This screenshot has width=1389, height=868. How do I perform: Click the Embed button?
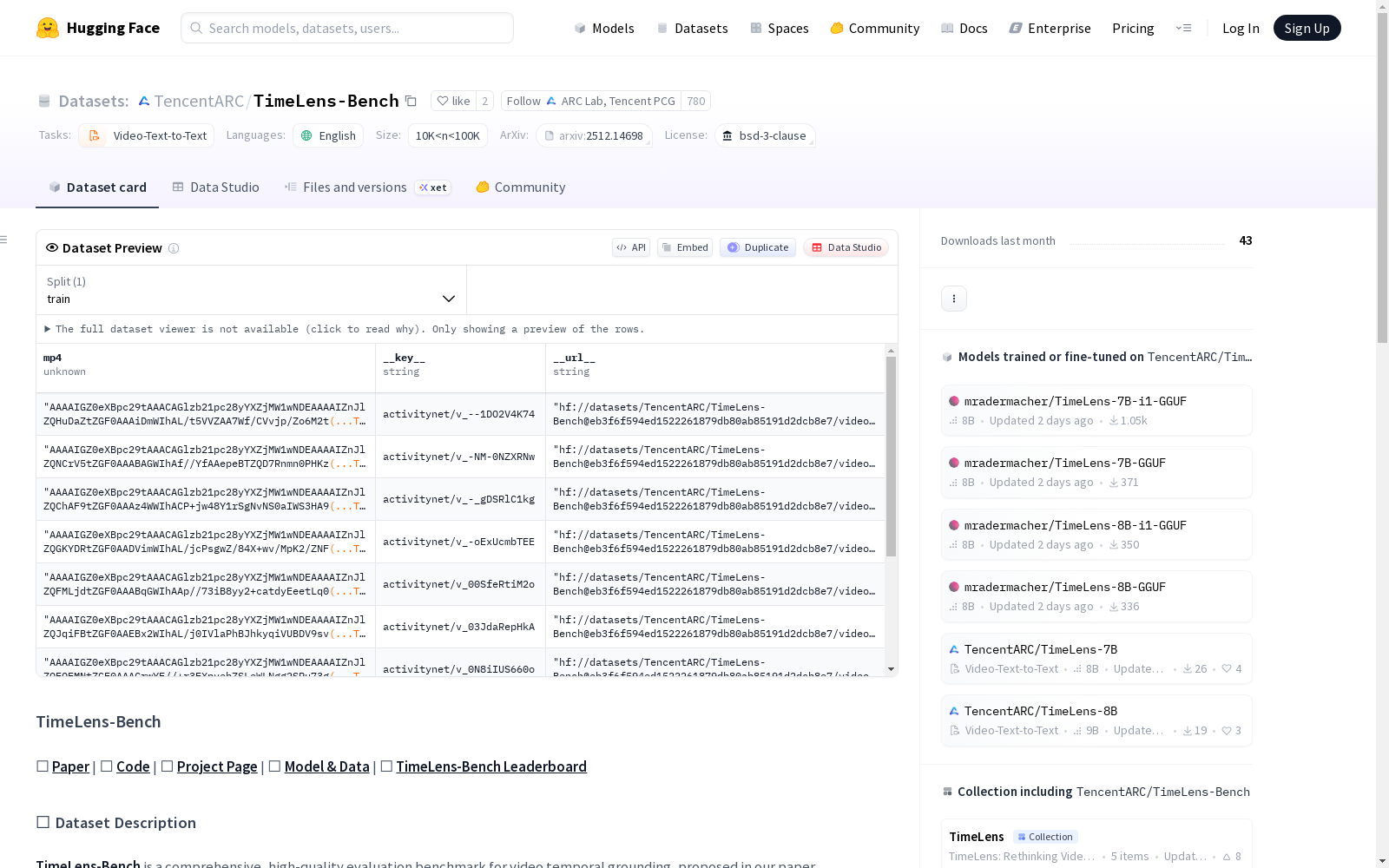[685, 247]
